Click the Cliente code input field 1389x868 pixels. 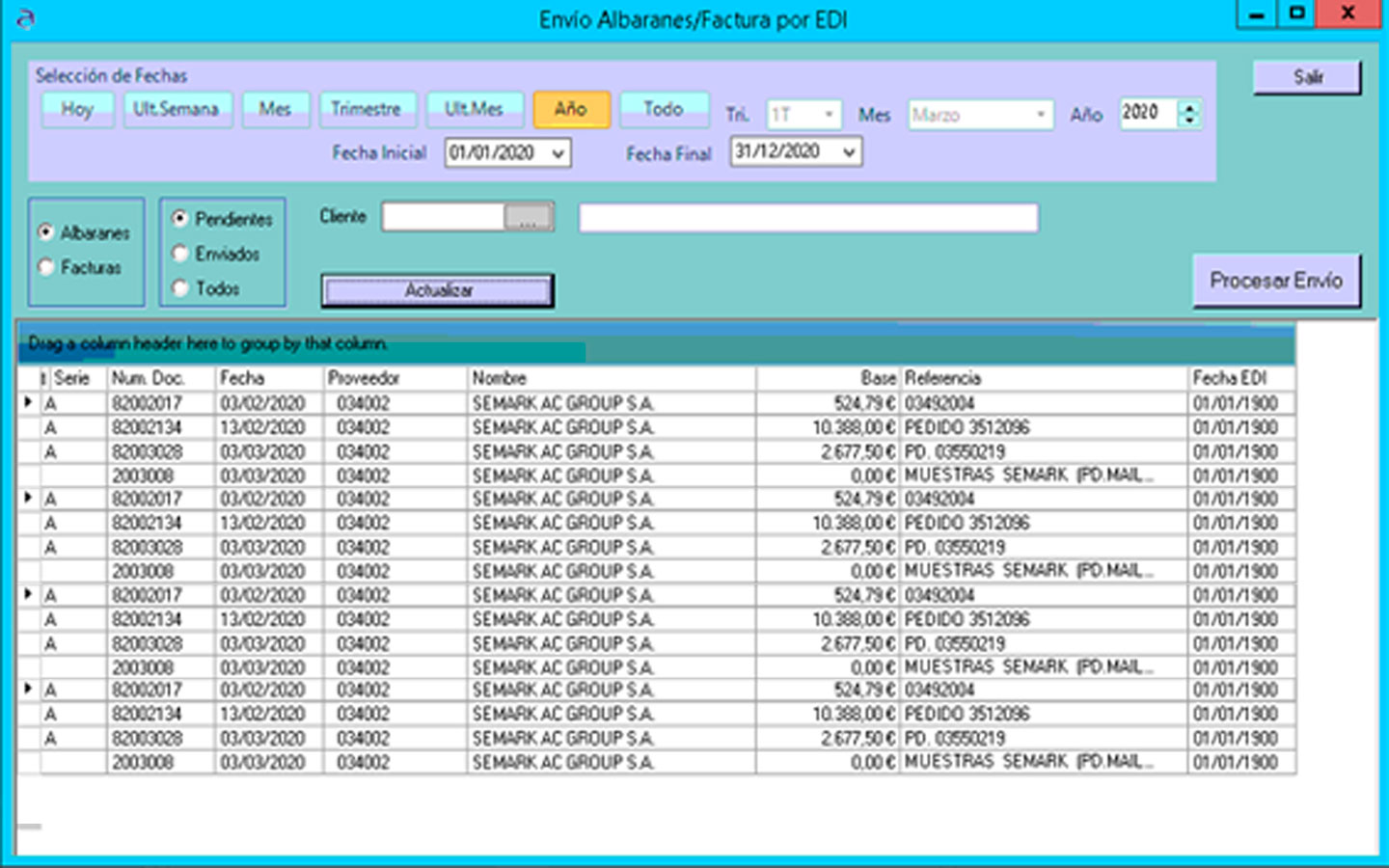[x=443, y=217]
